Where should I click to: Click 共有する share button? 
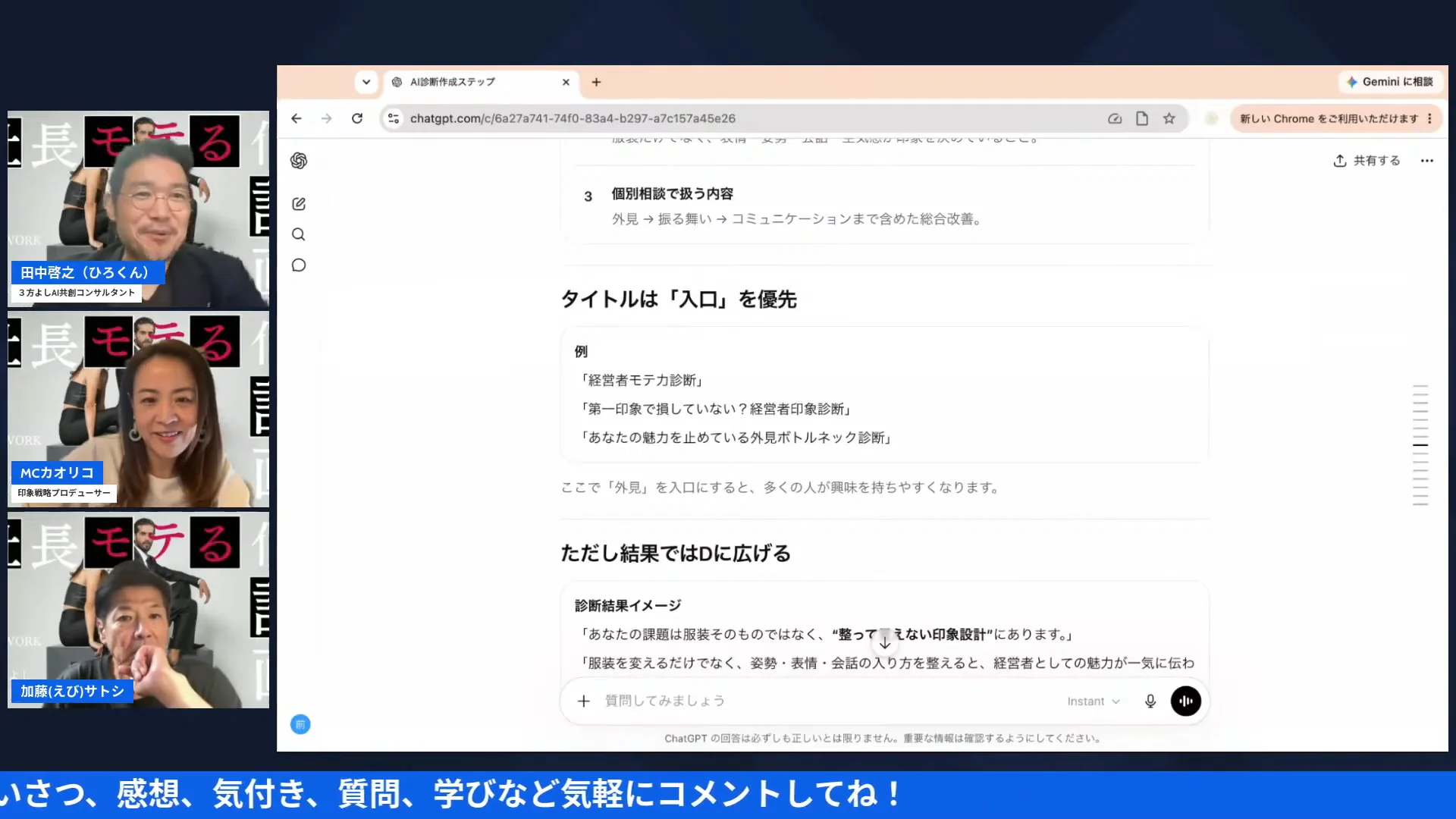coord(1367,161)
